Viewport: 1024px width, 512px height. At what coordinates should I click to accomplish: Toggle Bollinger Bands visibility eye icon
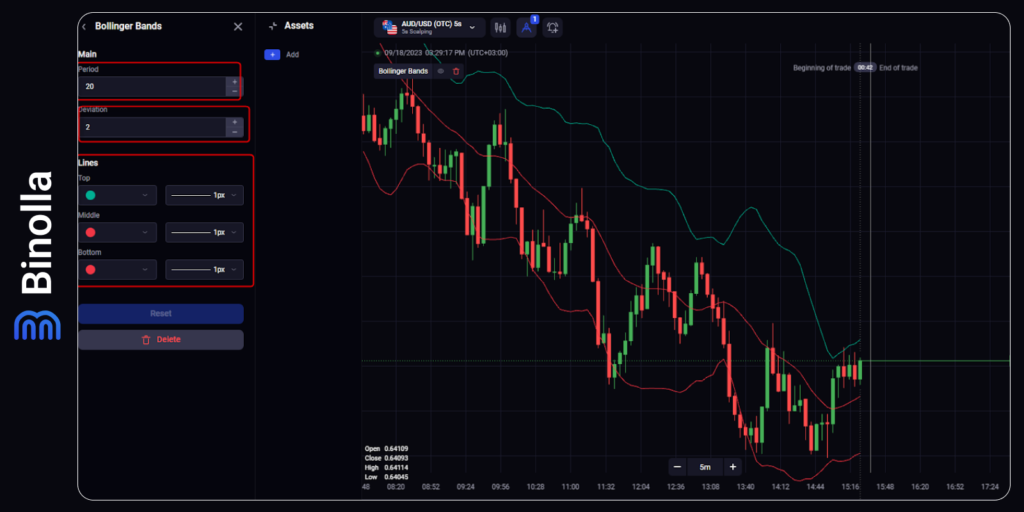(441, 71)
